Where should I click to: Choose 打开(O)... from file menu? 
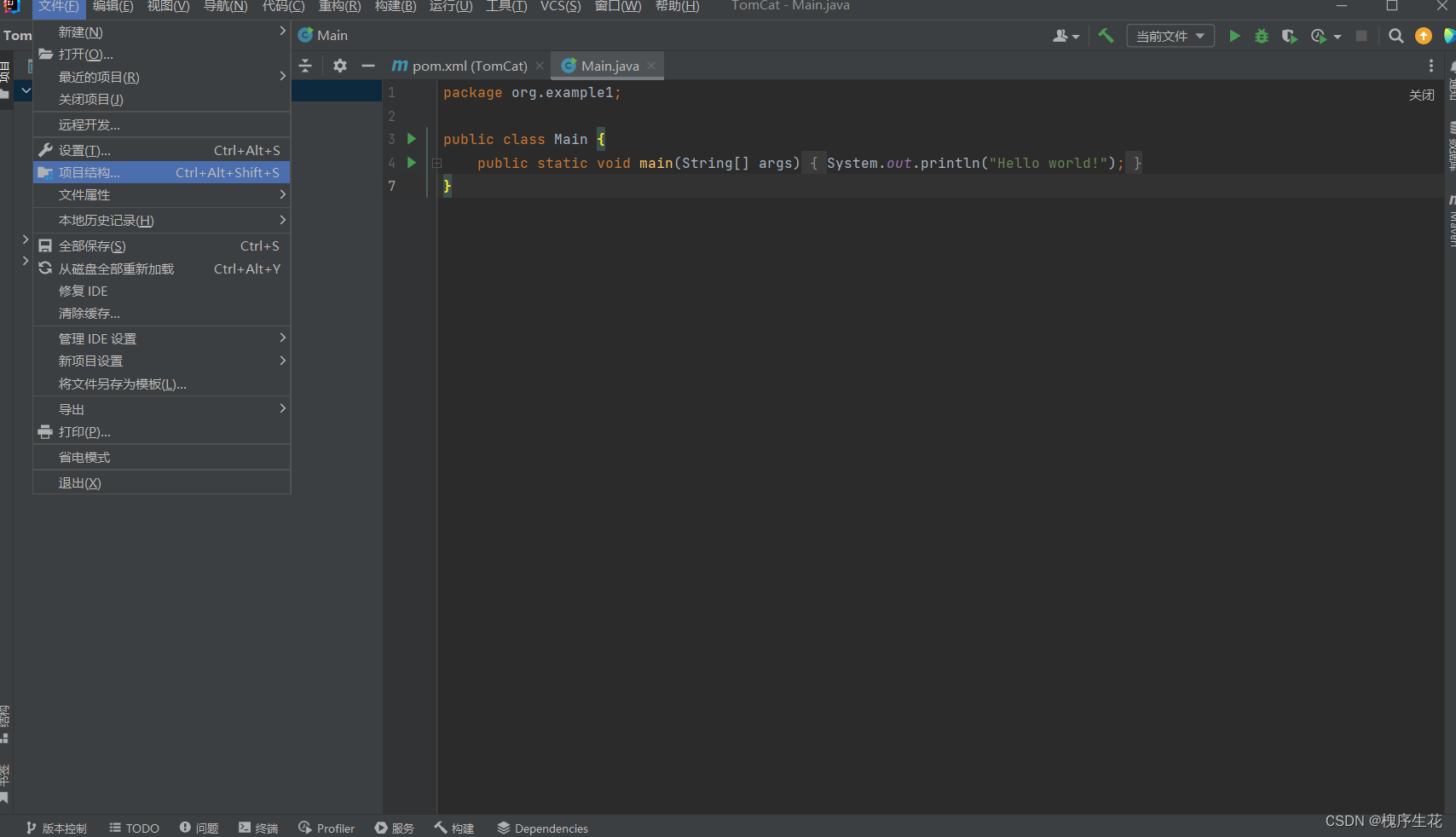click(162, 54)
